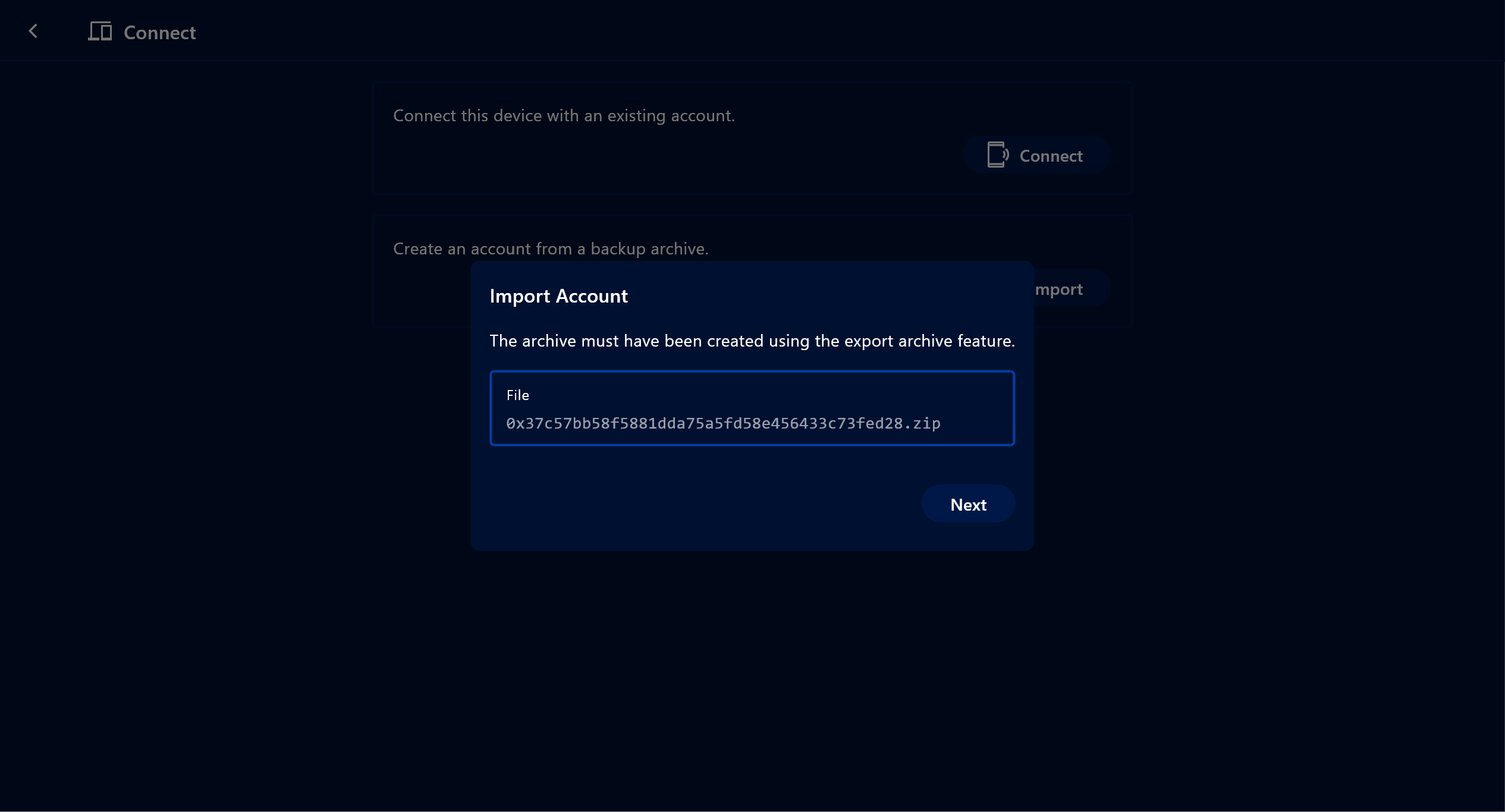Viewport: 1505px width, 812px height.
Task: Click the devices icon beside Connect title
Action: click(100, 32)
